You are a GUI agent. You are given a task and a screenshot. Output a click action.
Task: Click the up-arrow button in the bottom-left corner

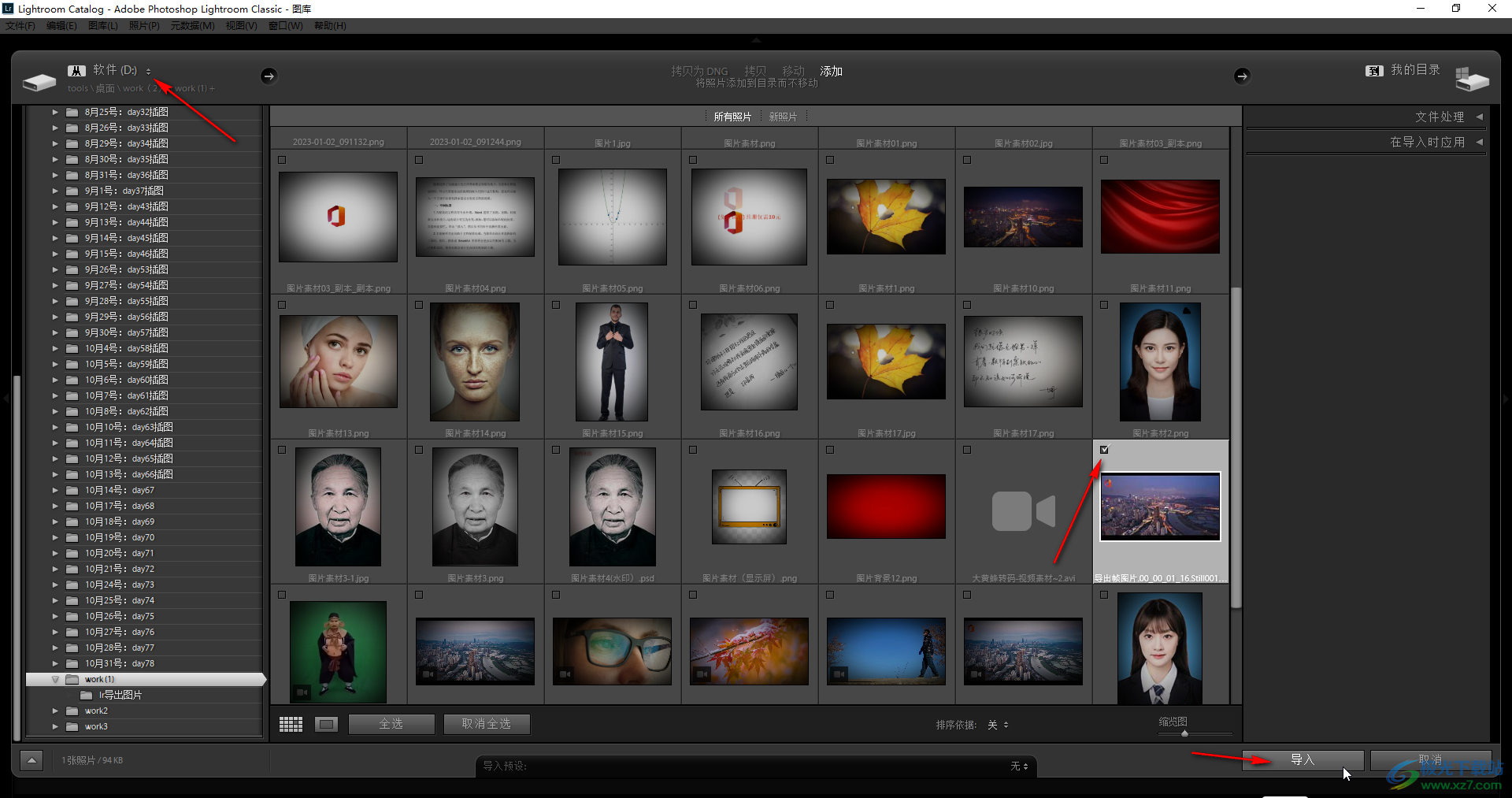[x=31, y=760]
